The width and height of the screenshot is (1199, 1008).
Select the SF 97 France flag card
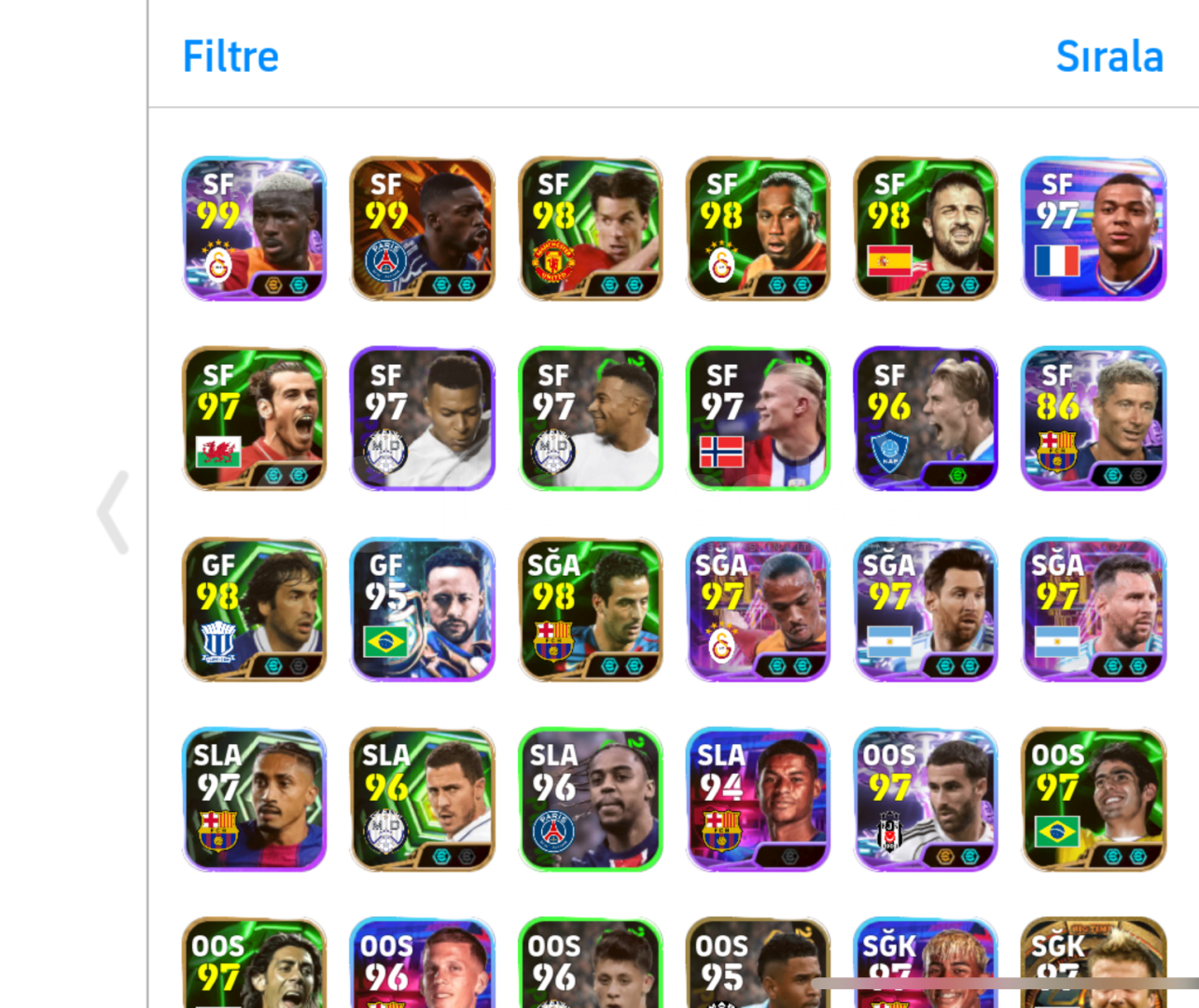pyautogui.click(x=1094, y=229)
